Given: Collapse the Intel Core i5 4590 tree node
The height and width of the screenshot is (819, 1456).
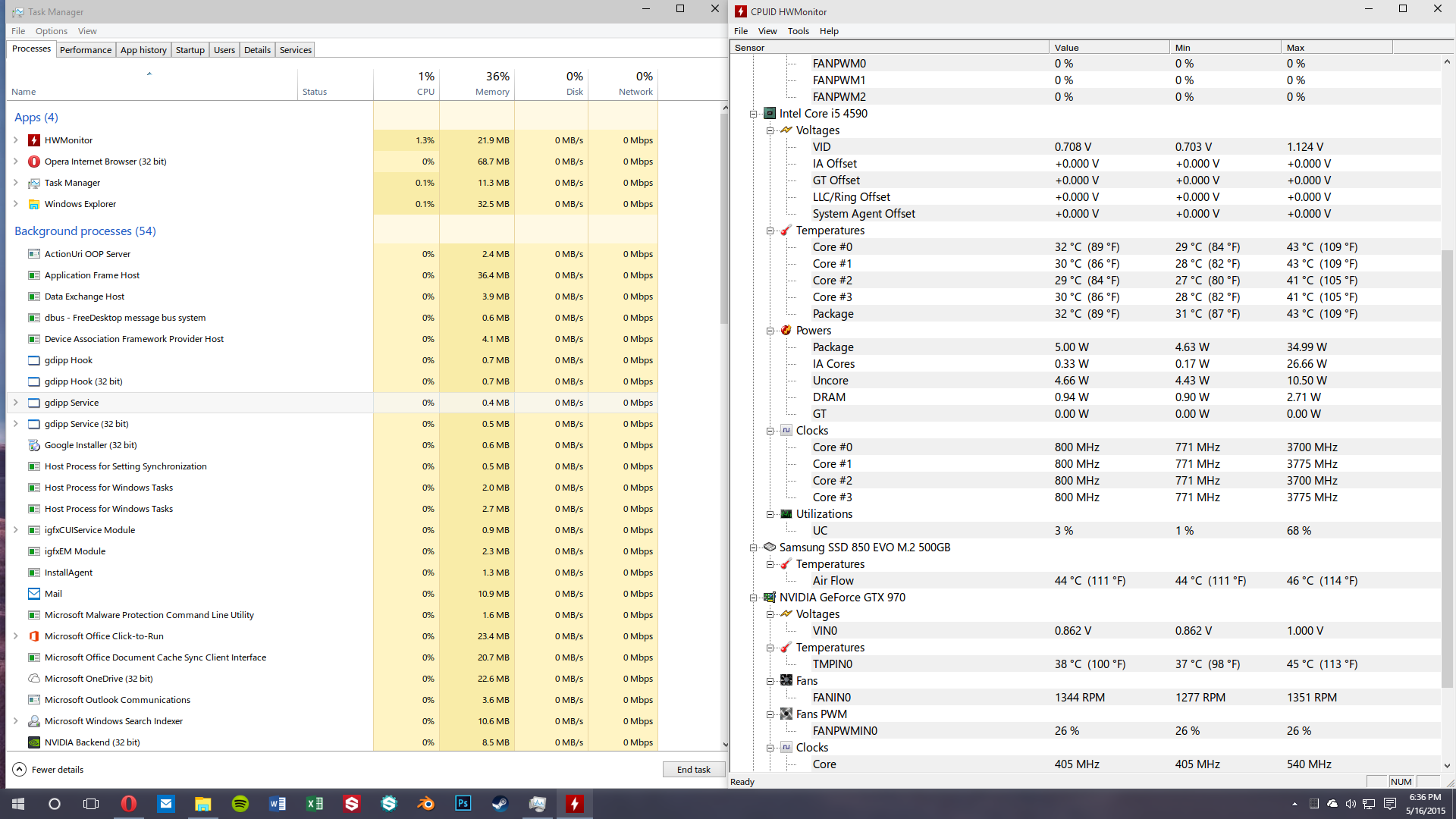Looking at the screenshot, I should [754, 114].
